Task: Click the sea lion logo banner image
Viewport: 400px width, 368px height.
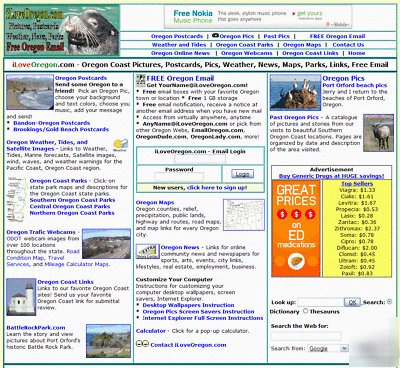Action: 62,30
